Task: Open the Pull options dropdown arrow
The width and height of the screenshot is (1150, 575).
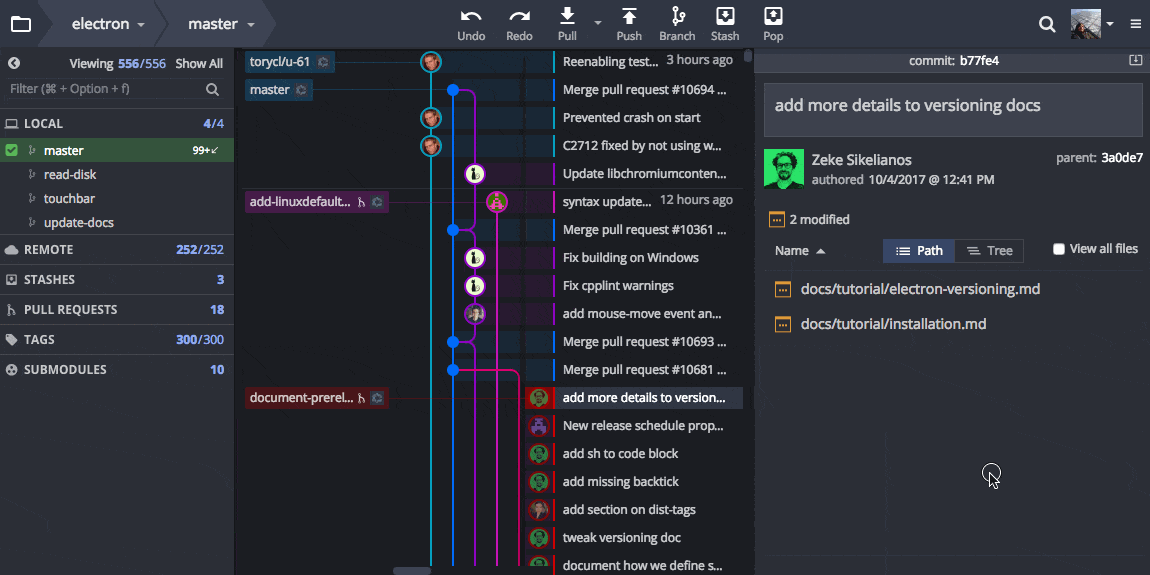Action: 598,23
